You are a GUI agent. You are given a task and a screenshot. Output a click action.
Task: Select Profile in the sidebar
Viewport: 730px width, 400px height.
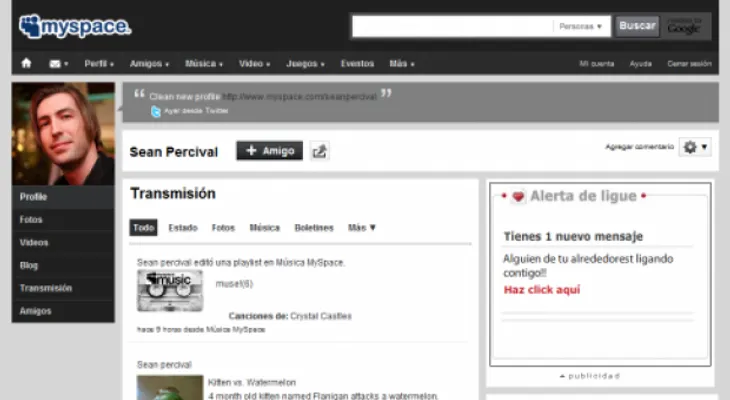tap(63, 197)
